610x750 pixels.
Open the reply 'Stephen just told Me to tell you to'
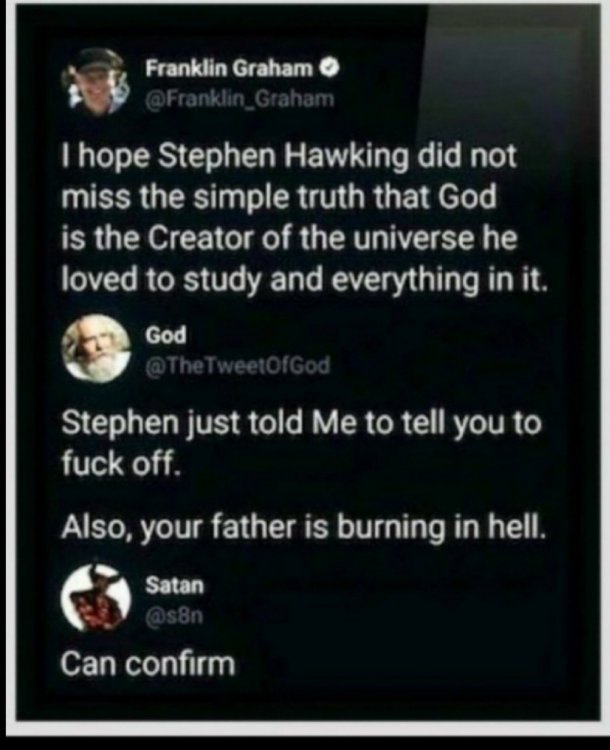click(301, 425)
